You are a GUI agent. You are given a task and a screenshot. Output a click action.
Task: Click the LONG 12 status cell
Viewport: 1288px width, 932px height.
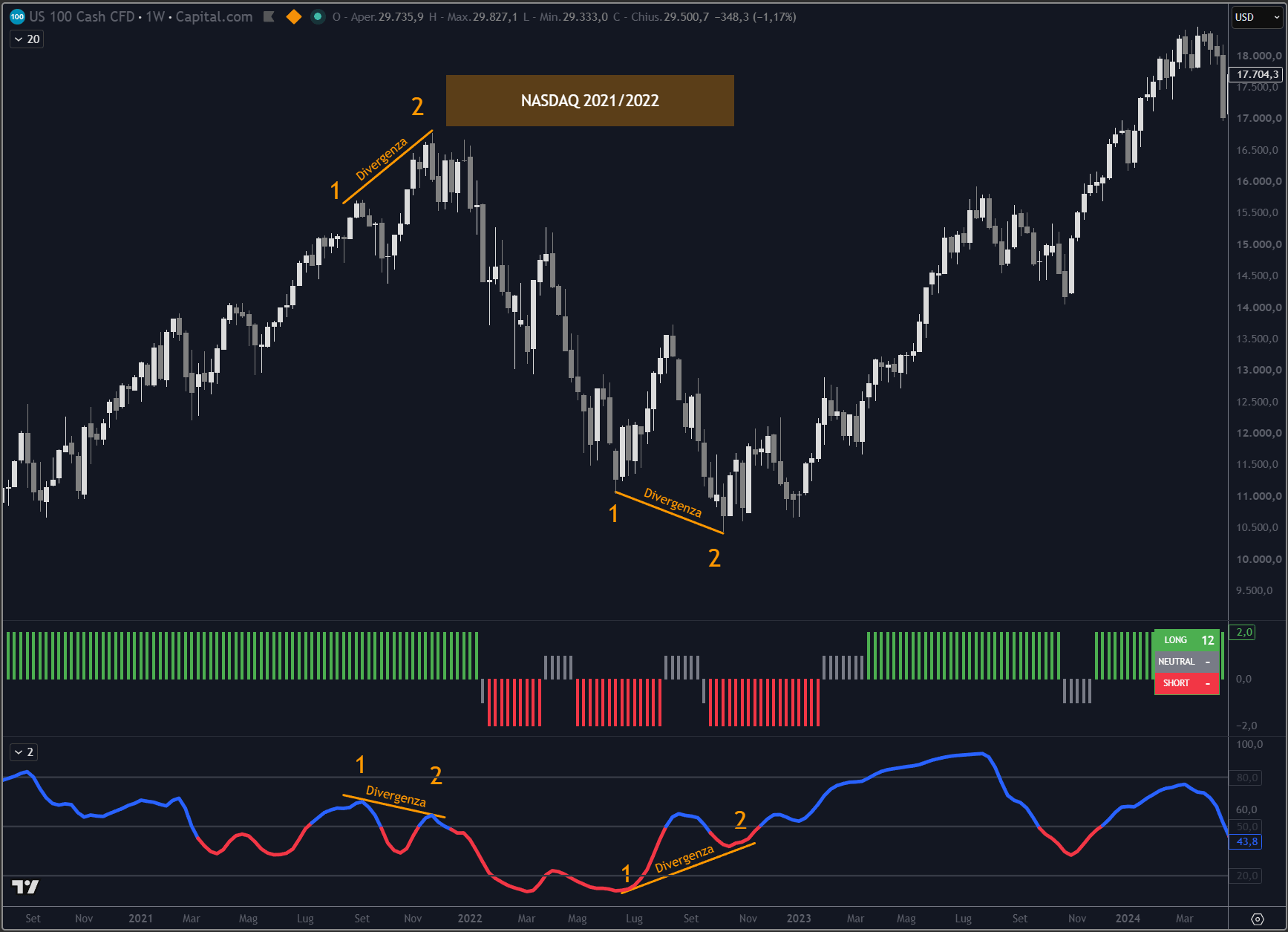click(1186, 640)
